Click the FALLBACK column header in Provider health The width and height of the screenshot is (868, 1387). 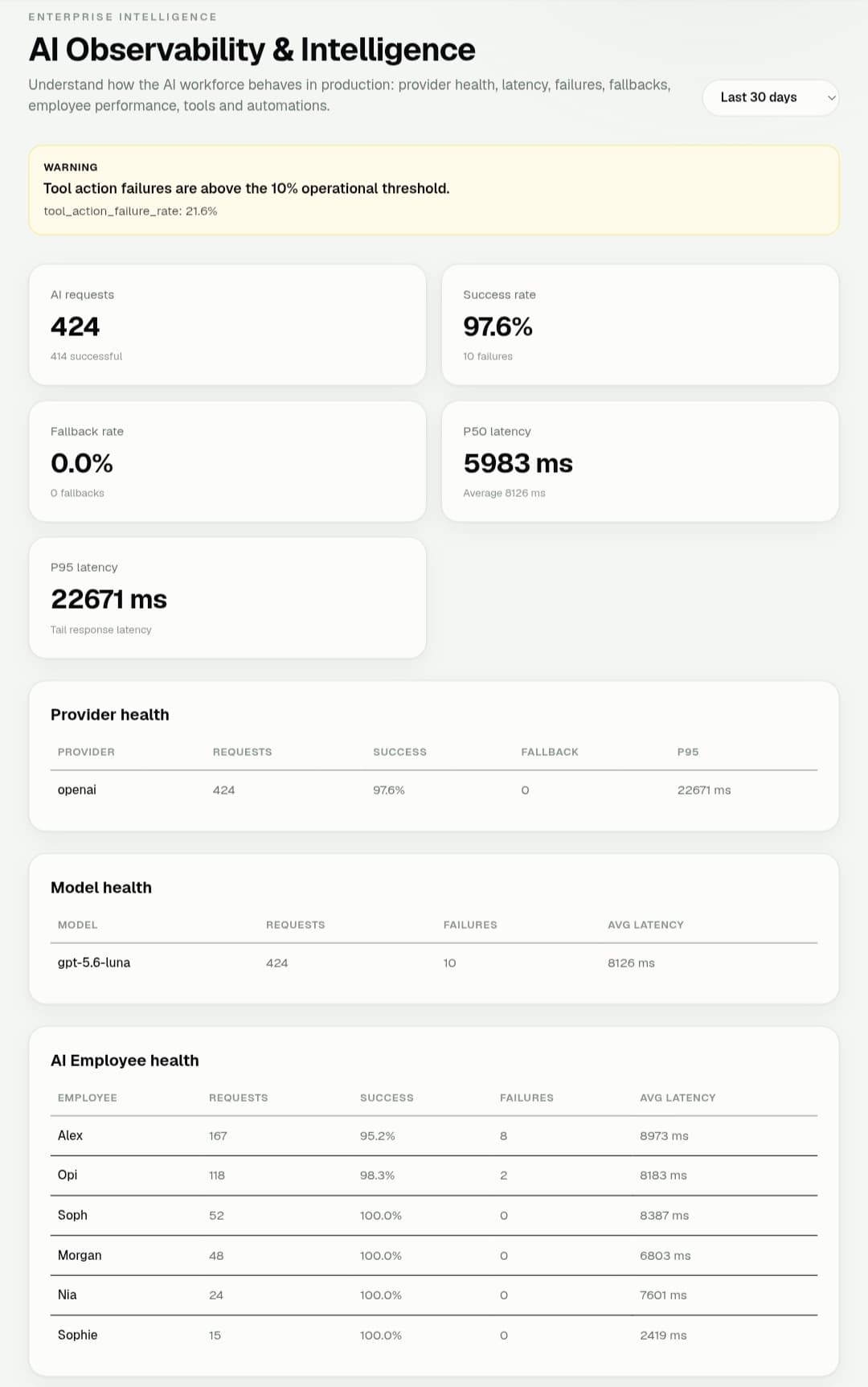coord(550,752)
